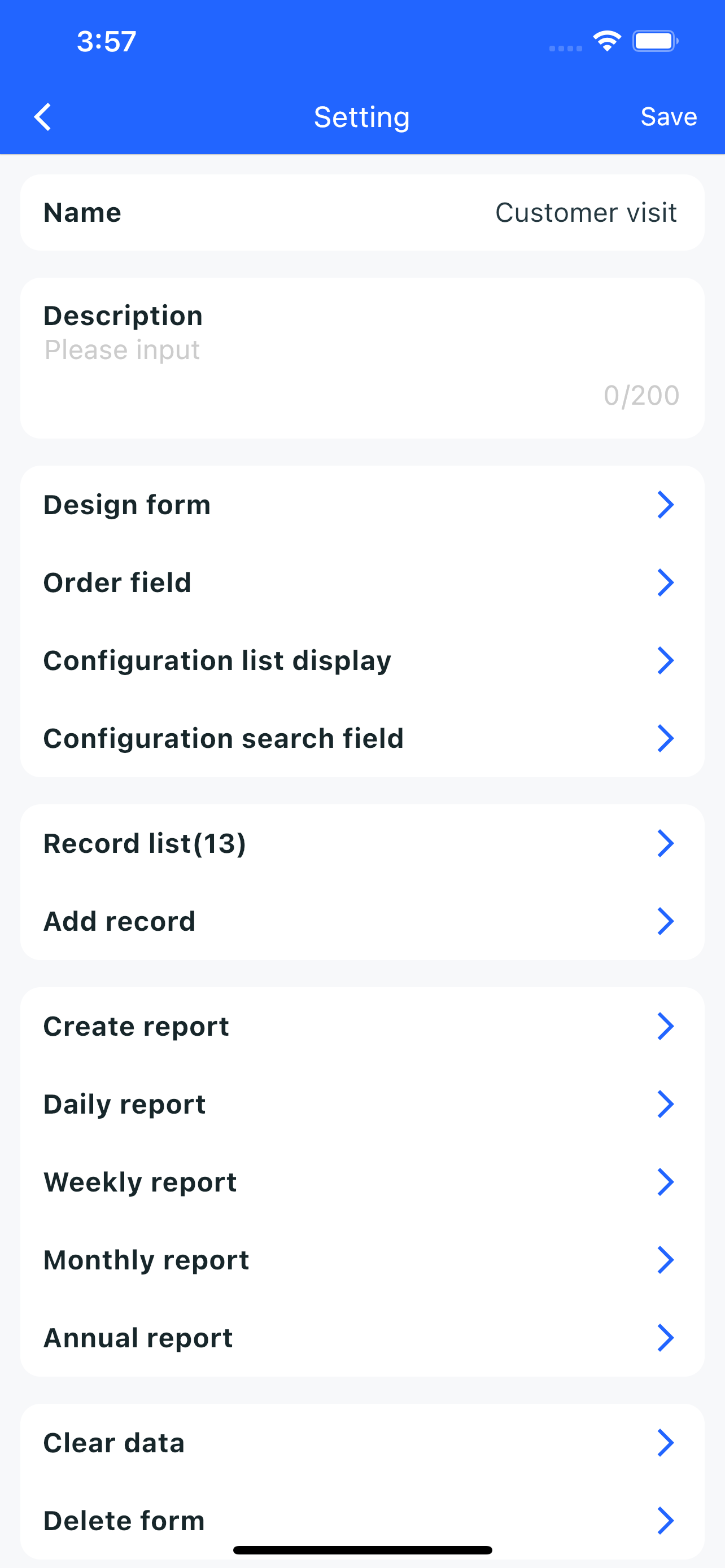This screenshot has height=1568, width=725.
Task: Select Delete form option
Action: point(362,1521)
